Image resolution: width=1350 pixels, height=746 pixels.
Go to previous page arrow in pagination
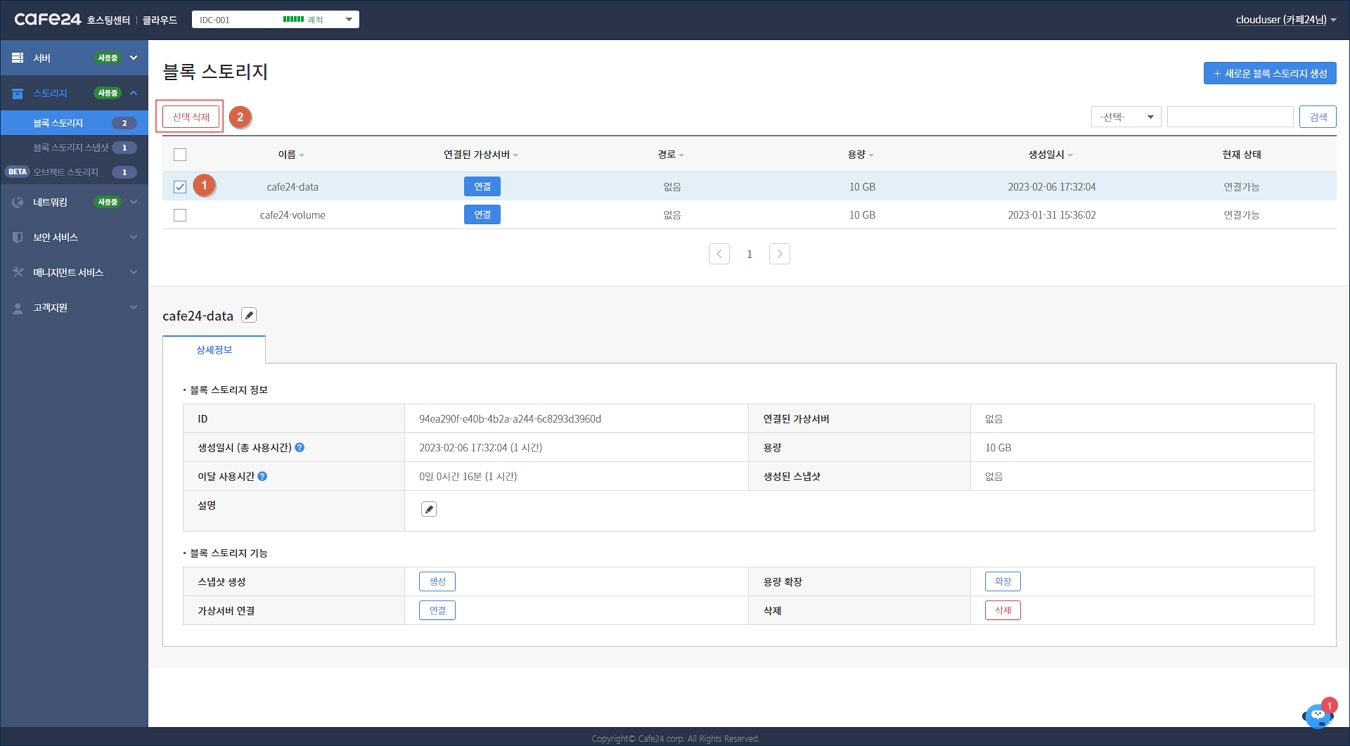(x=719, y=254)
